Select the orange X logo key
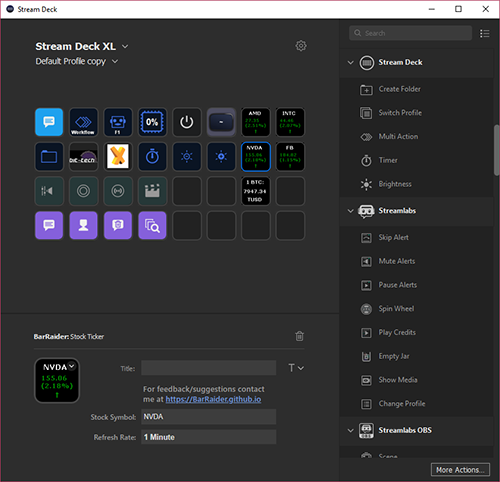This screenshot has height=482, width=500. pyautogui.click(x=118, y=156)
